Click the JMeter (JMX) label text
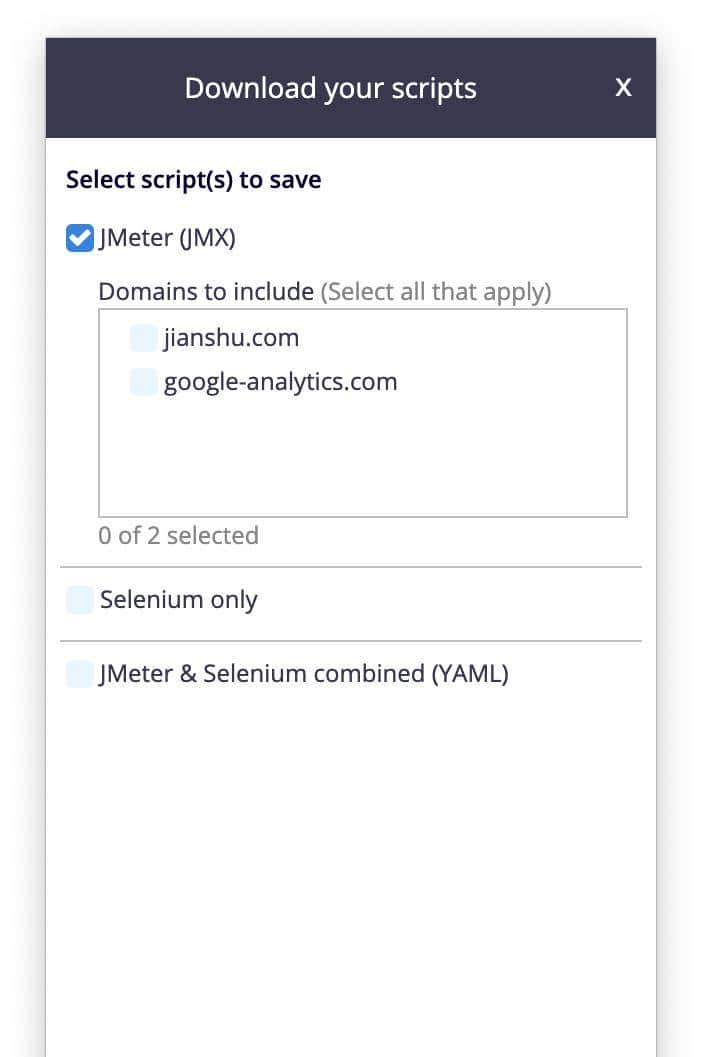This screenshot has height=1057, width=702. coord(167,238)
